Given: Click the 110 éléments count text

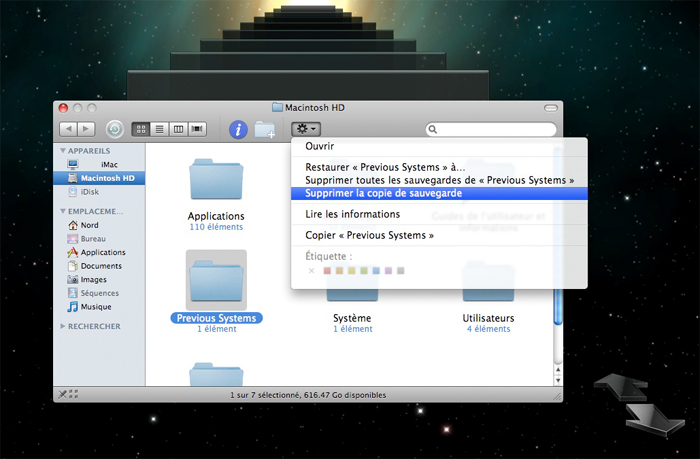Looking at the screenshot, I should coord(216,227).
